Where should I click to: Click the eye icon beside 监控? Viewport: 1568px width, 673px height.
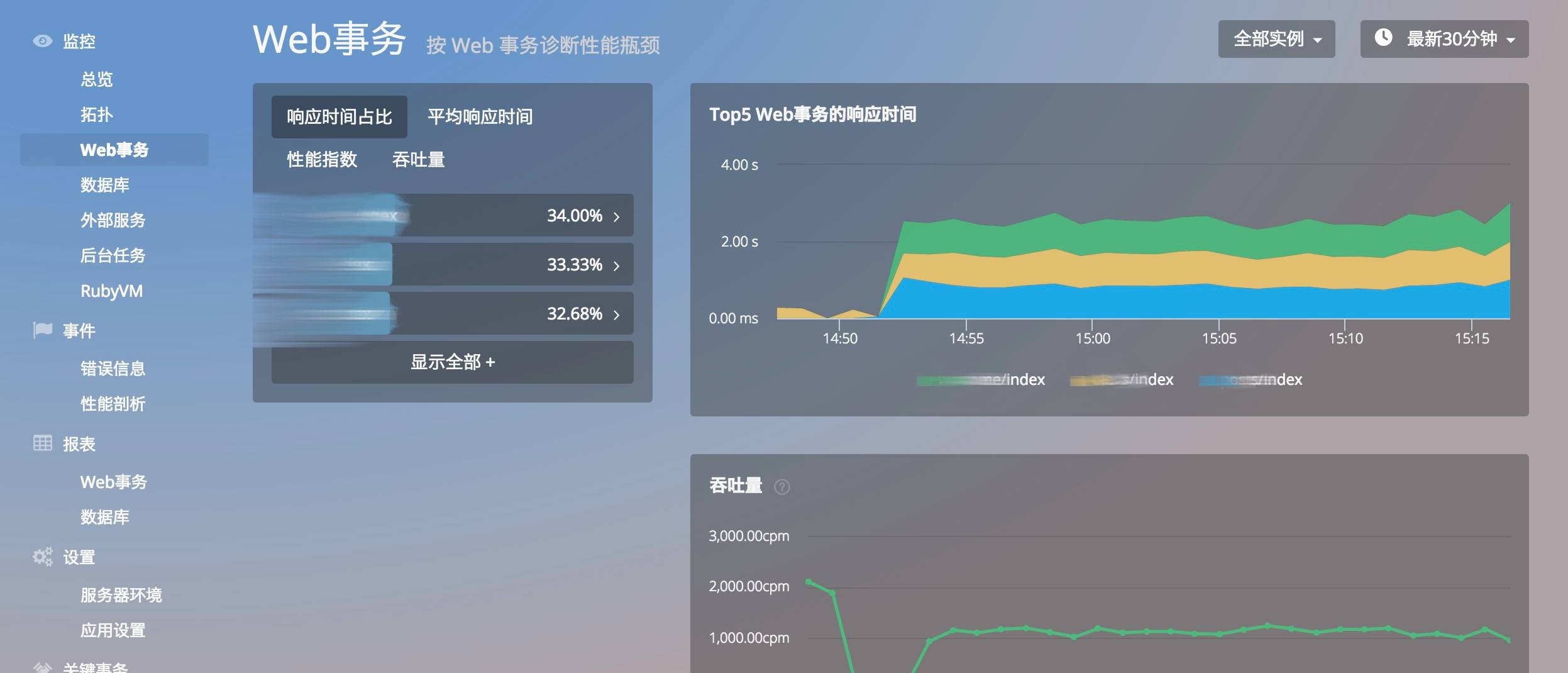coord(42,42)
